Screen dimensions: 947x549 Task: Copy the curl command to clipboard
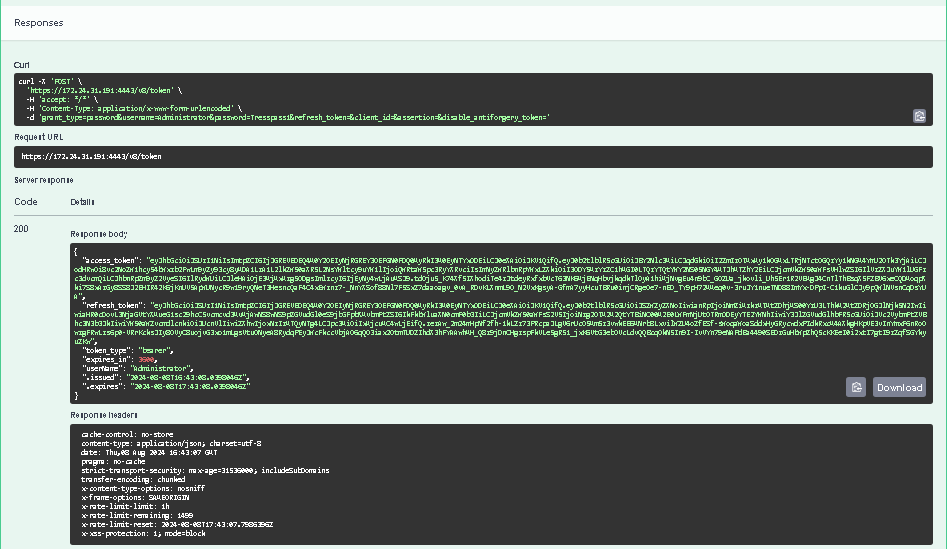tap(919, 116)
